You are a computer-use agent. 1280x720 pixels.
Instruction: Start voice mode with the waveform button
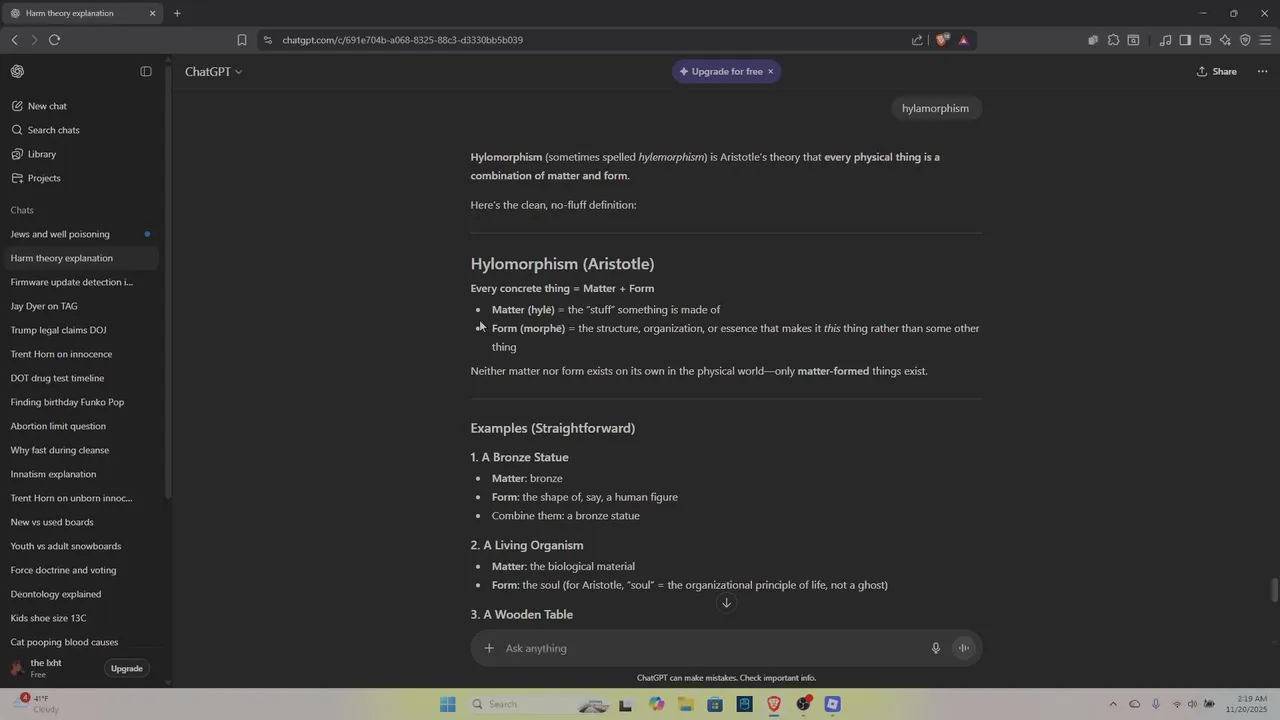[964, 648]
